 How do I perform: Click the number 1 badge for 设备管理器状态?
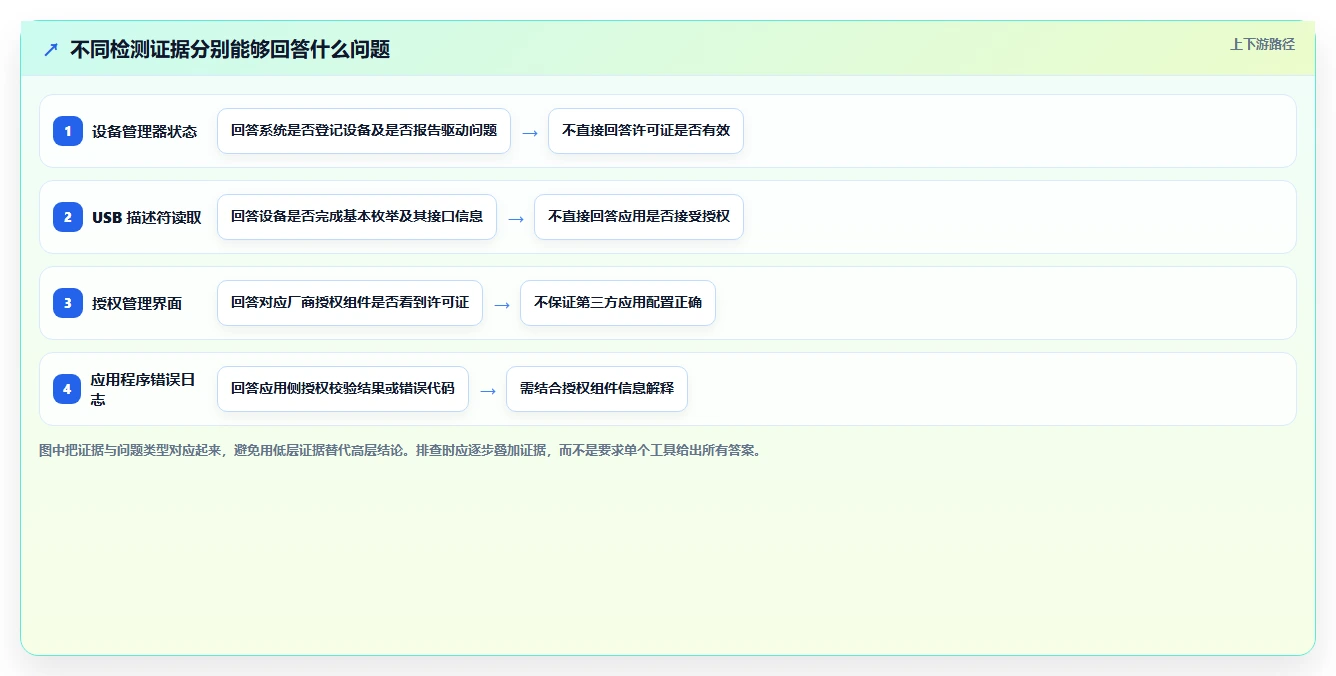coord(68,131)
